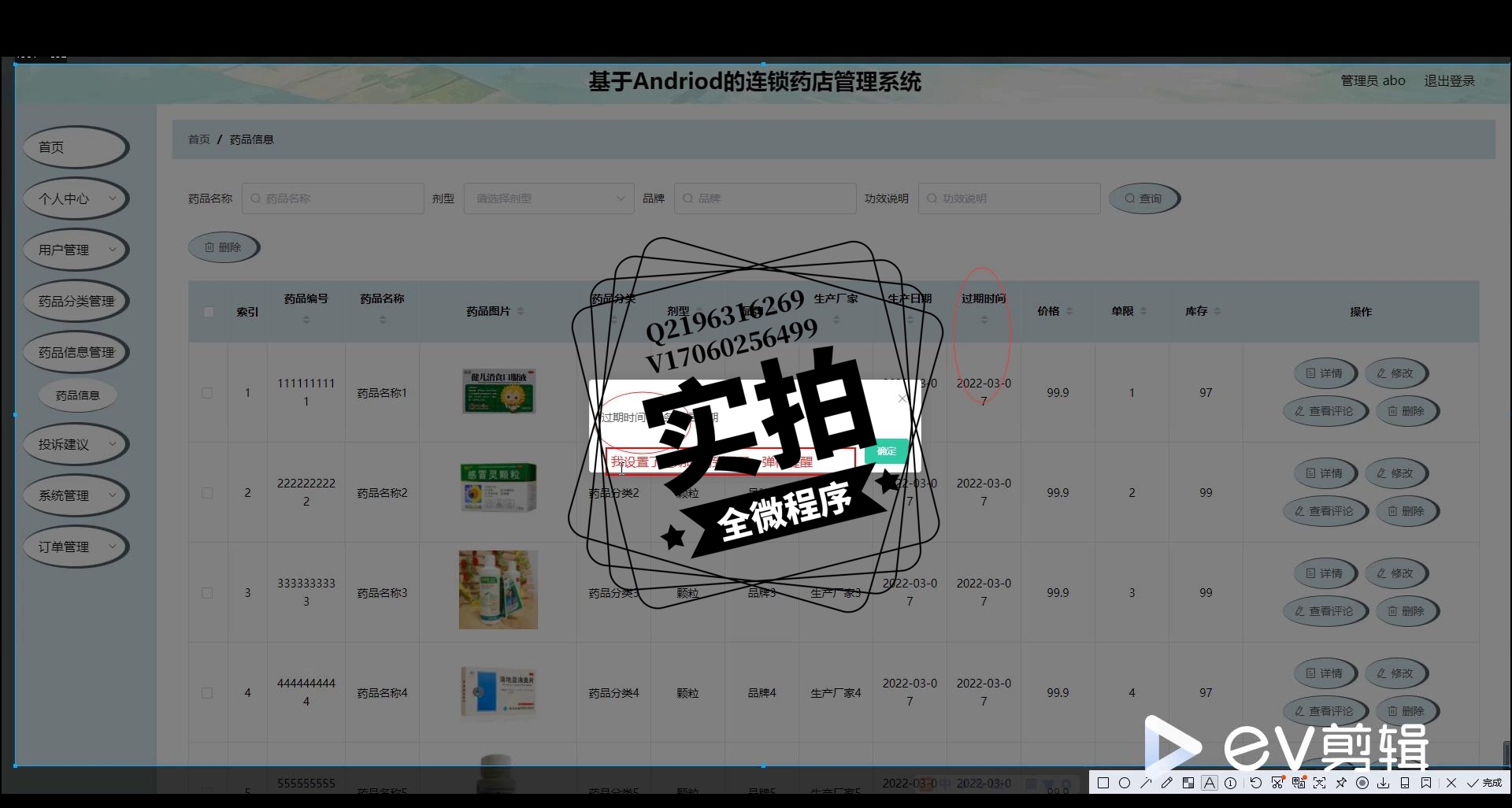Open drug image thumbnail for 药品名称2
This screenshot has height=808, width=1512.
point(498,487)
